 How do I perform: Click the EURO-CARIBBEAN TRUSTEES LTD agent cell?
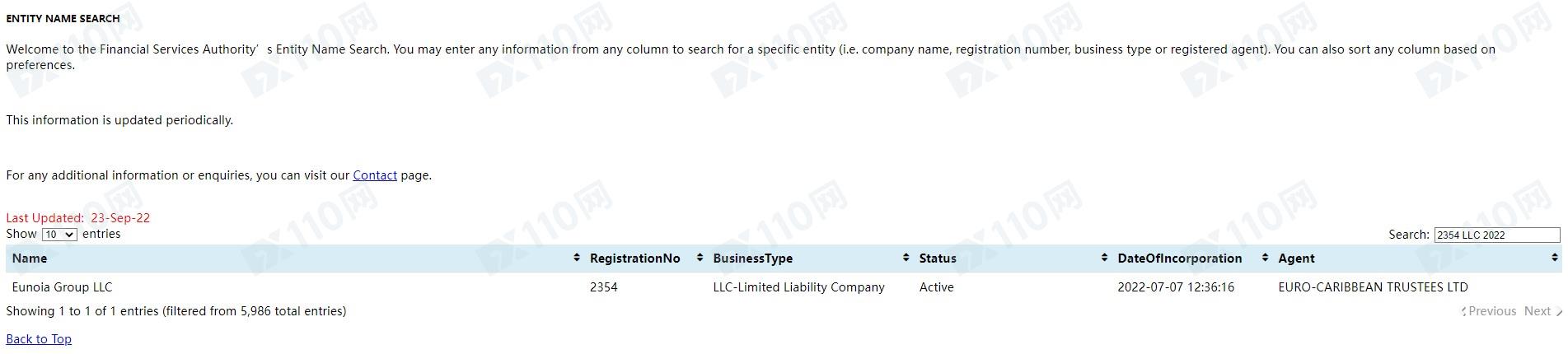click(1373, 287)
